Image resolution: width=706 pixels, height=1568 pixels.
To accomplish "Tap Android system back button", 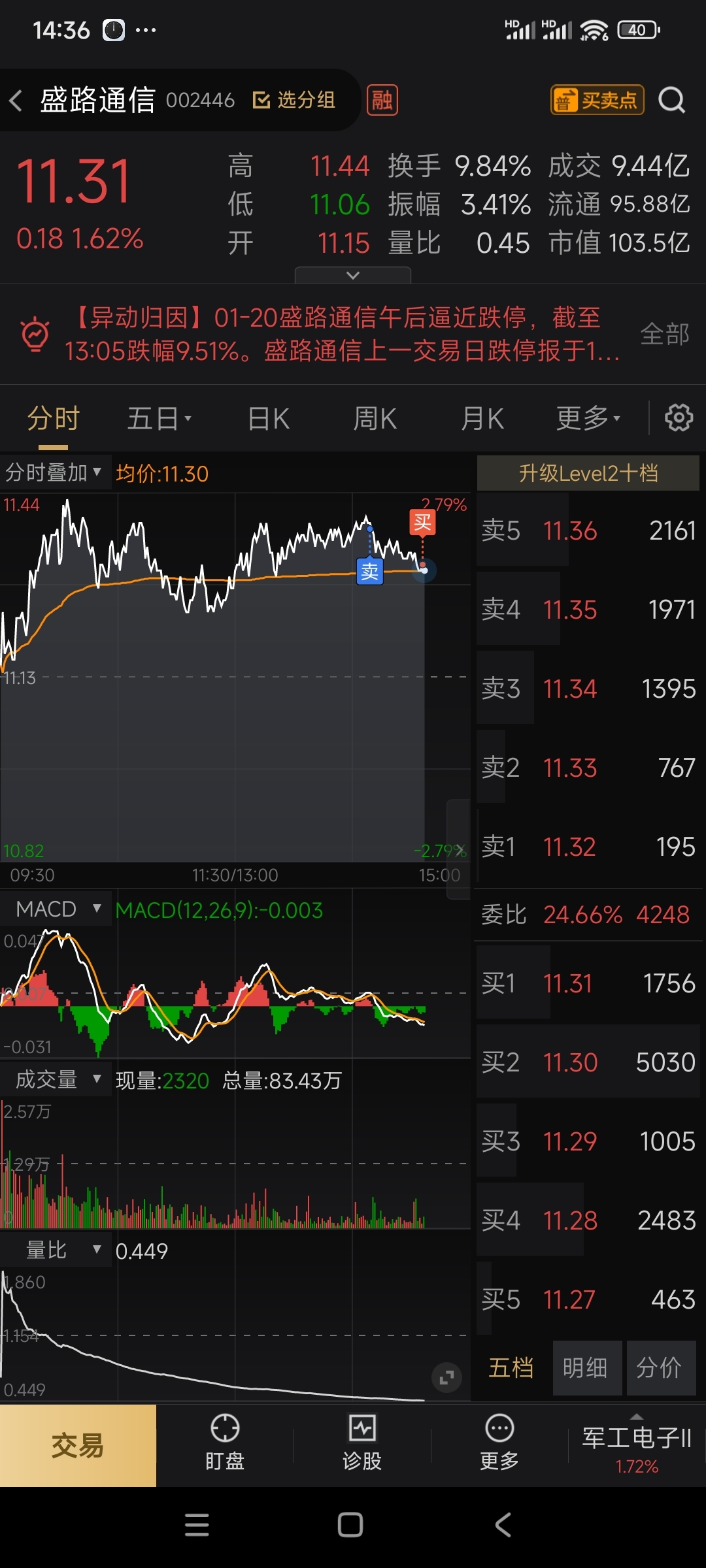I will click(503, 1525).
